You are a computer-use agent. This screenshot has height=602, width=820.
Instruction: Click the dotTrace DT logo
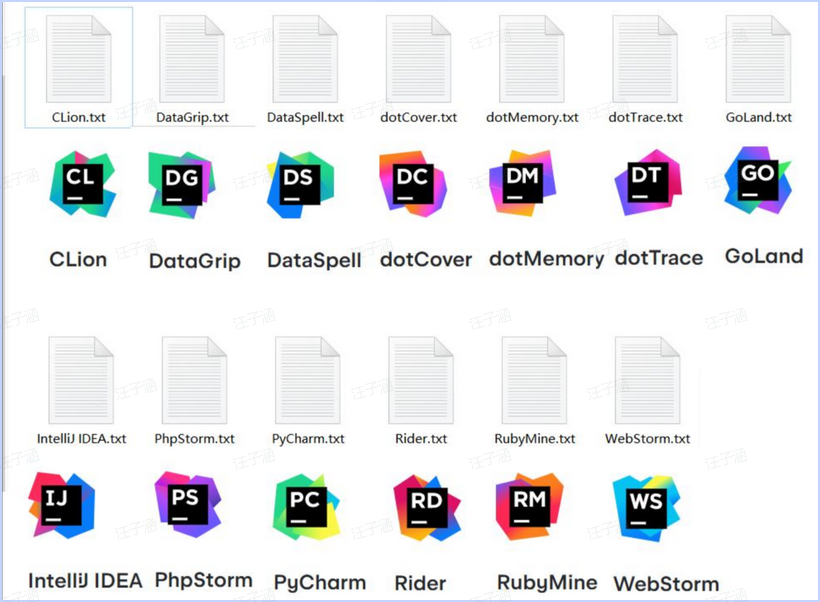(648, 182)
